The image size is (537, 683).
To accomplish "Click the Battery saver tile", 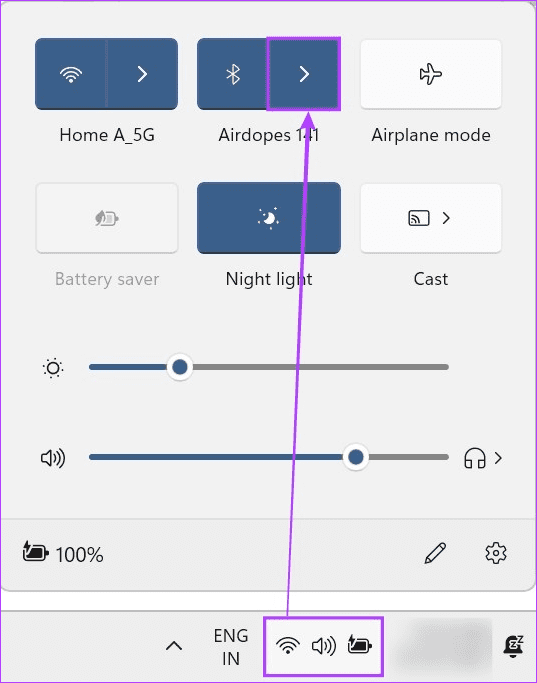I will point(107,218).
